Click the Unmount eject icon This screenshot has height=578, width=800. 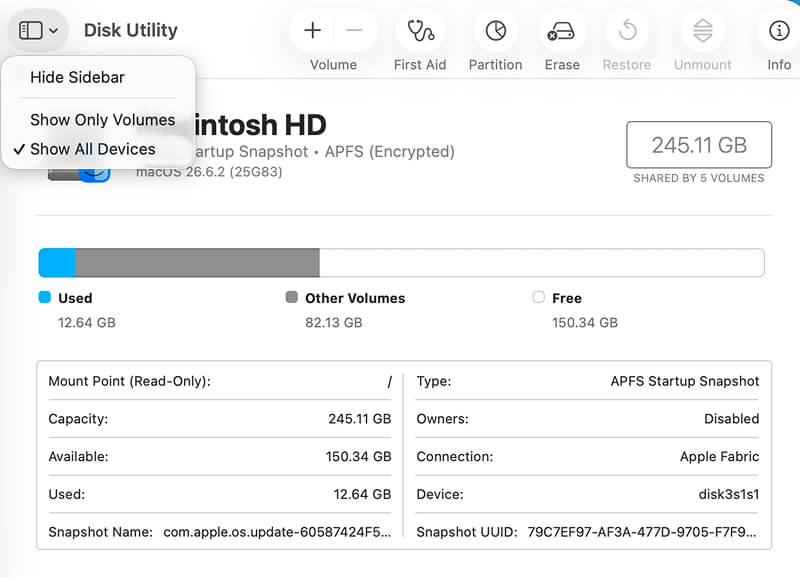703,31
